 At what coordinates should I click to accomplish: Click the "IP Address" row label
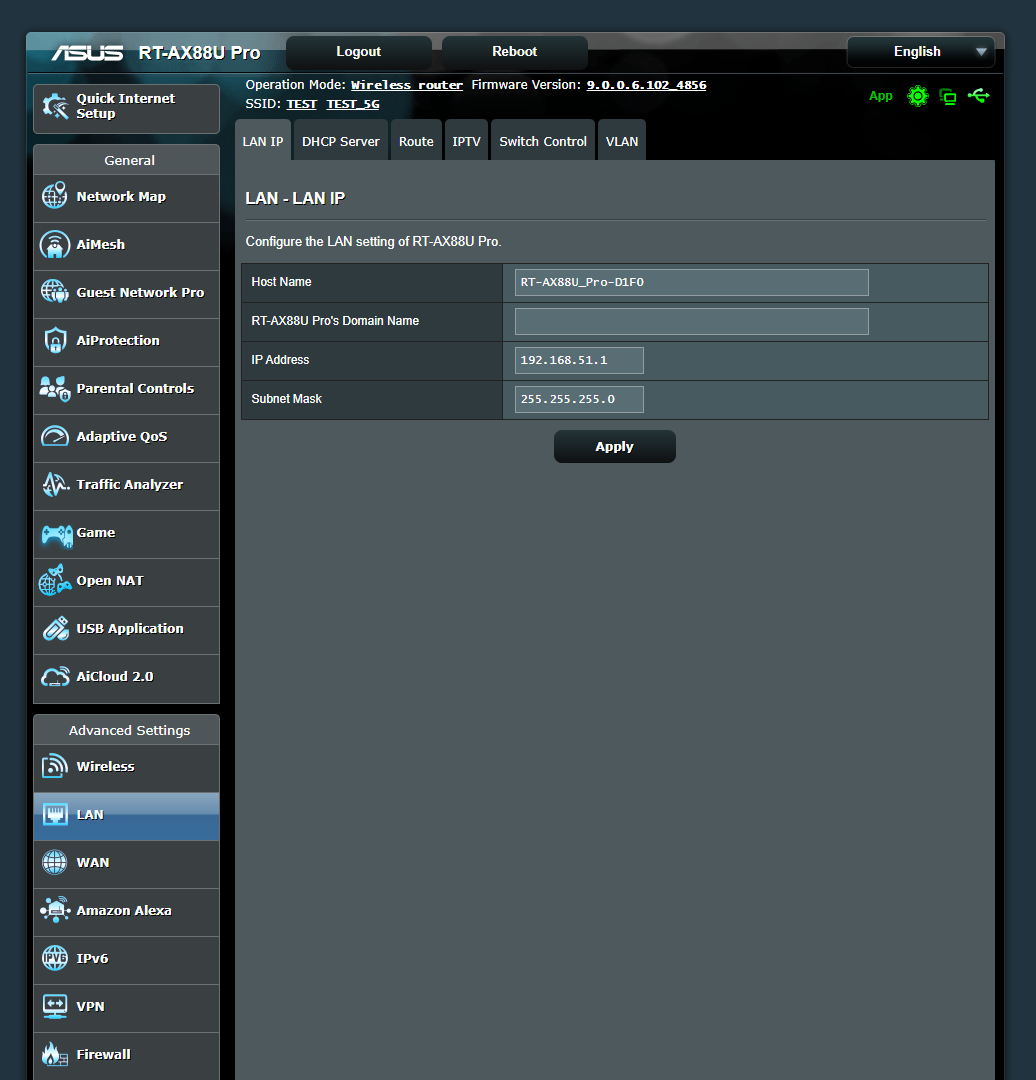(x=280, y=360)
